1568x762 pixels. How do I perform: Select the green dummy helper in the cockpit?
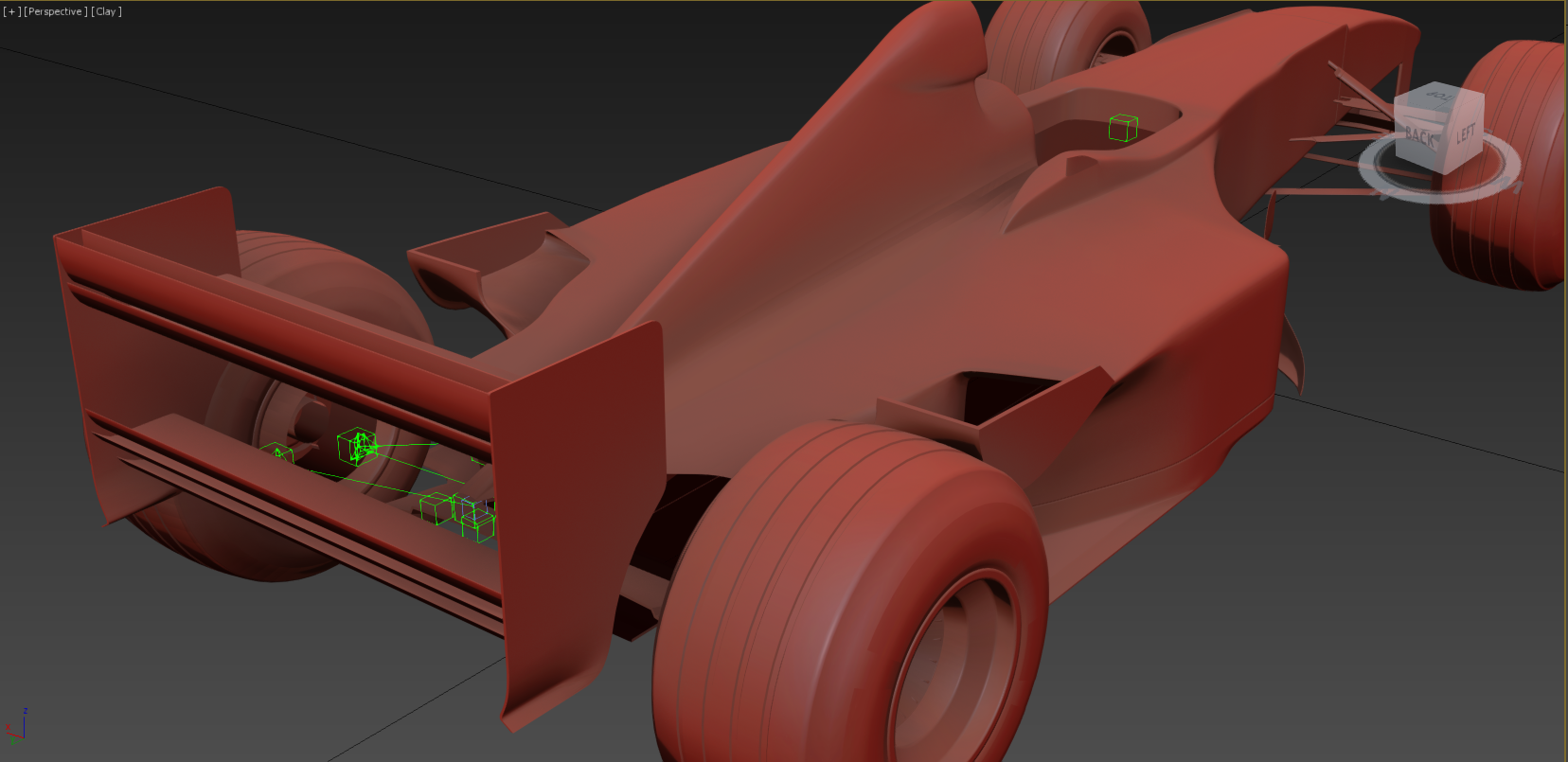[x=1123, y=128]
